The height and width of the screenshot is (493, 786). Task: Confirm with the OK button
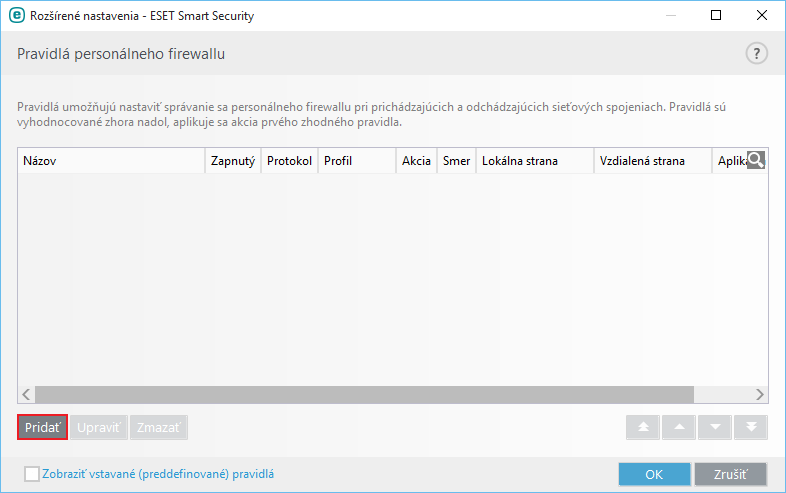click(654, 474)
